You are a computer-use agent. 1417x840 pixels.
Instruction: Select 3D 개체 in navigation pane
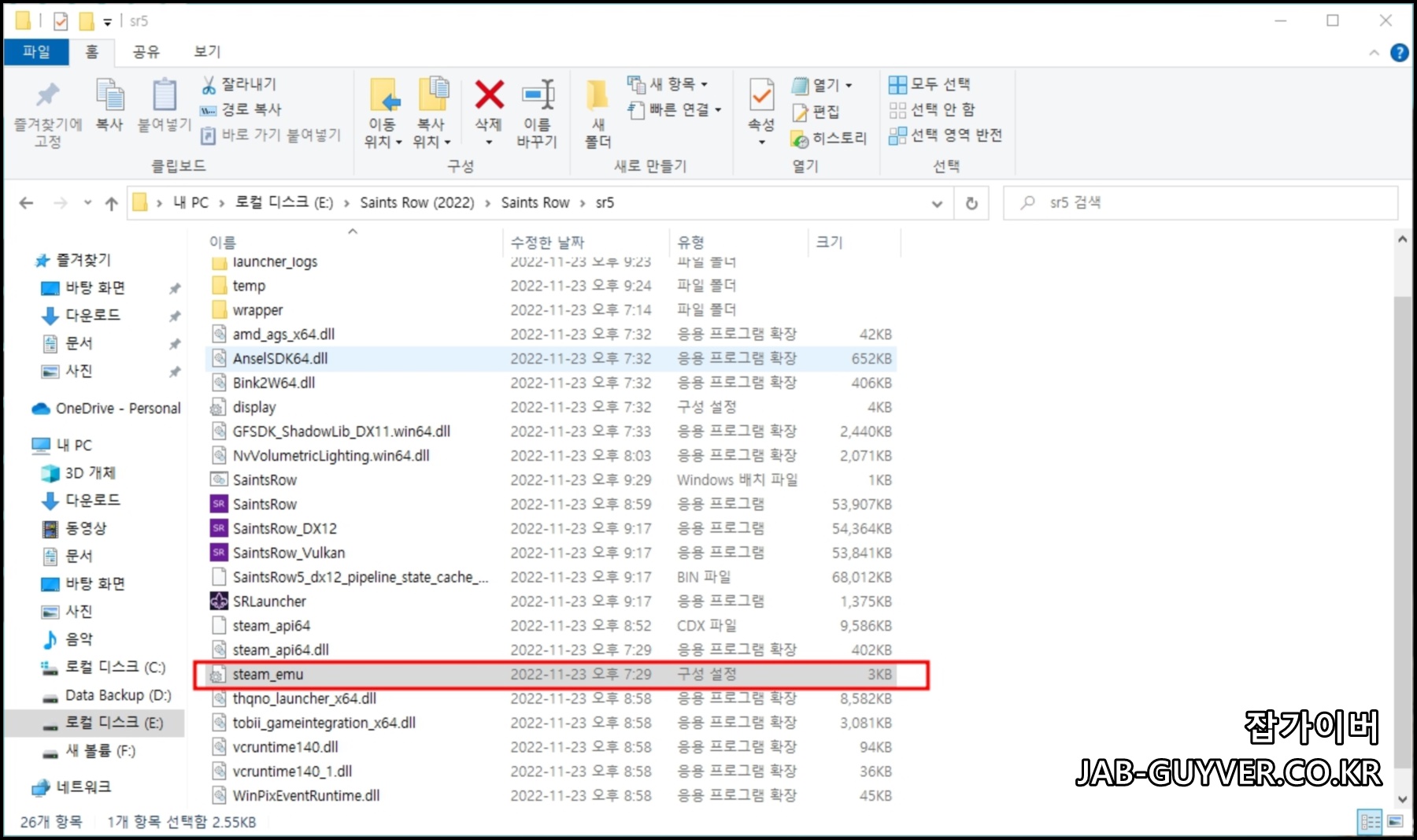tap(77, 473)
